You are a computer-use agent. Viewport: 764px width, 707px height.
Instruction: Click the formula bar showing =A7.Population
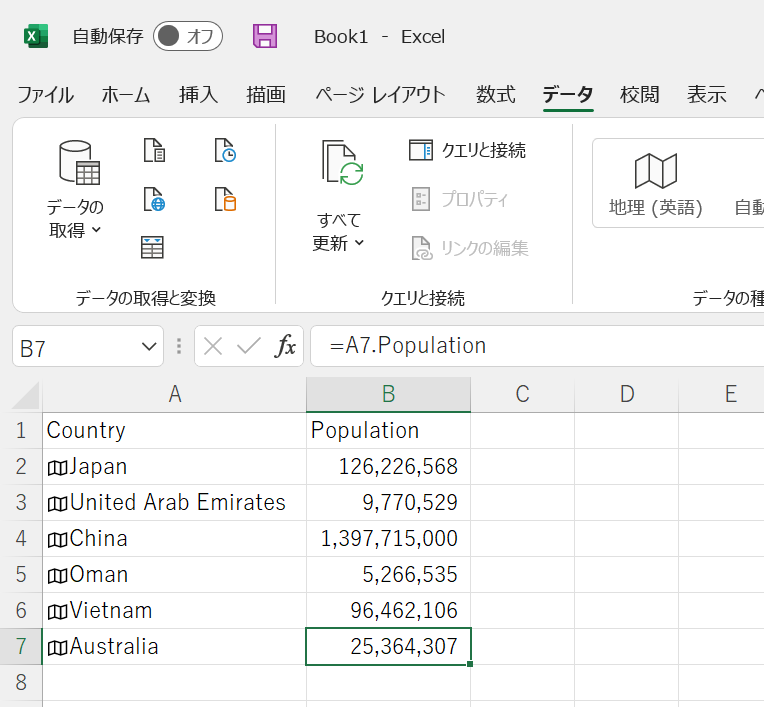point(537,346)
